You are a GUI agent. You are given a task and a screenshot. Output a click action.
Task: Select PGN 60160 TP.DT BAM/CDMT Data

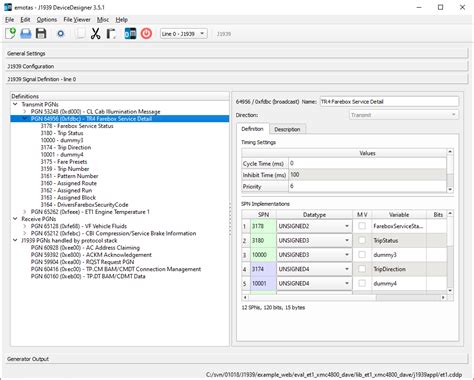coord(88,276)
